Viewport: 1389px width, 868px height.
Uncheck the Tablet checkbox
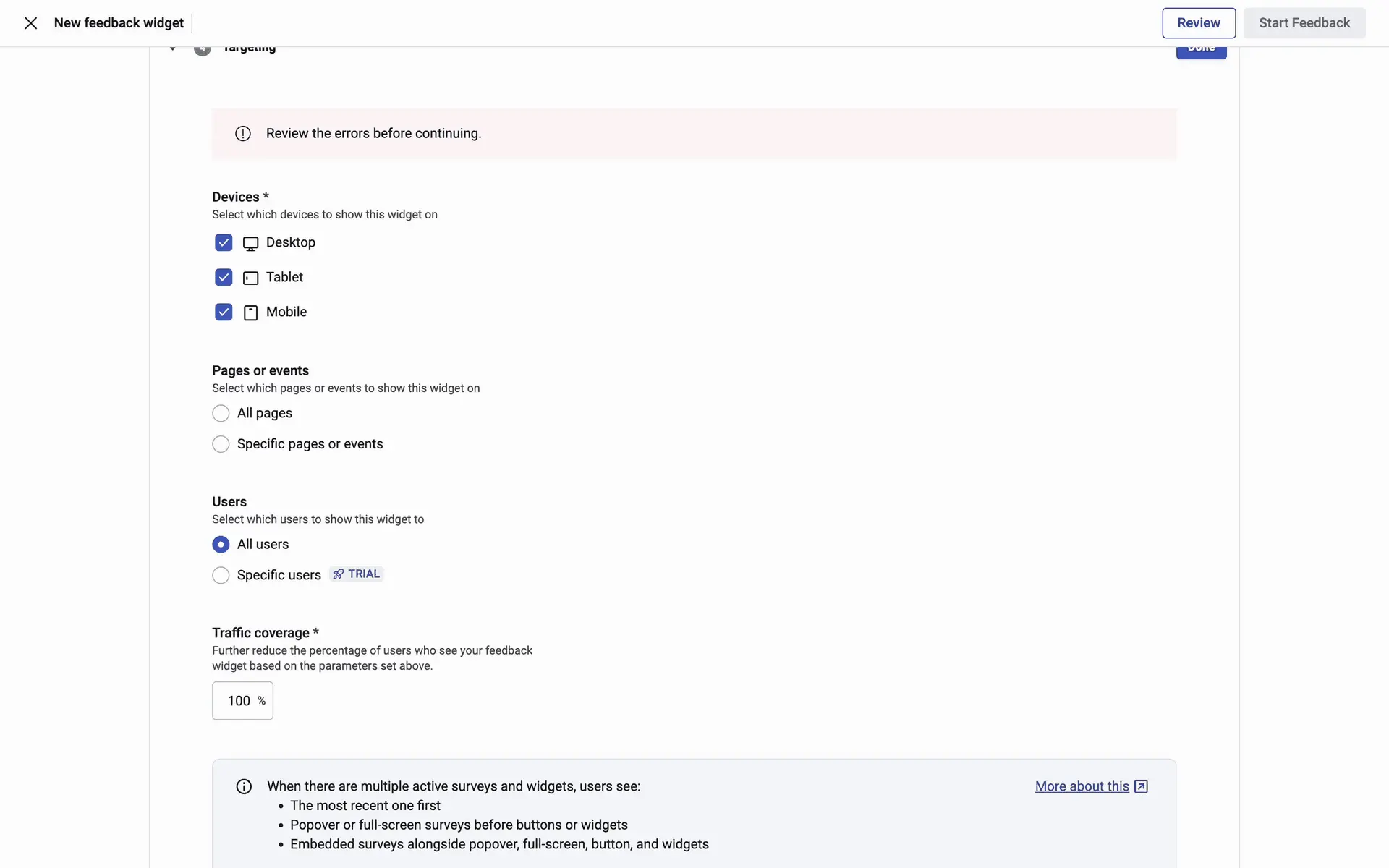(x=224, y=278)
